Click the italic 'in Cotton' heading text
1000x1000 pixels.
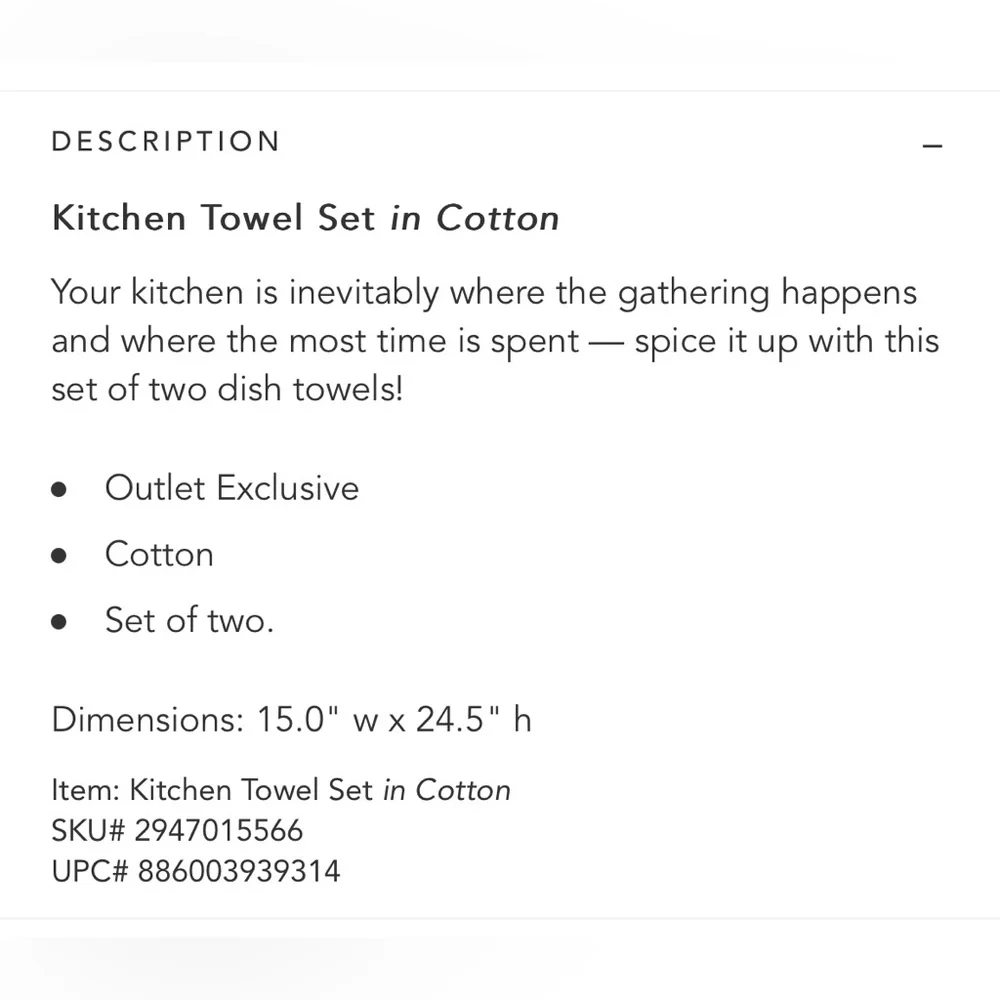tap(475, 218)
